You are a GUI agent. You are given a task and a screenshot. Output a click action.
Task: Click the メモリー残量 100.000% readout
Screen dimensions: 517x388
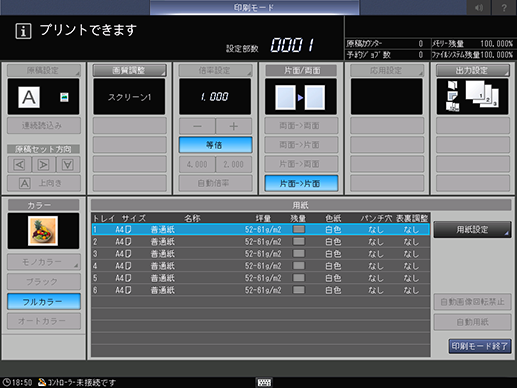point(472,44)
